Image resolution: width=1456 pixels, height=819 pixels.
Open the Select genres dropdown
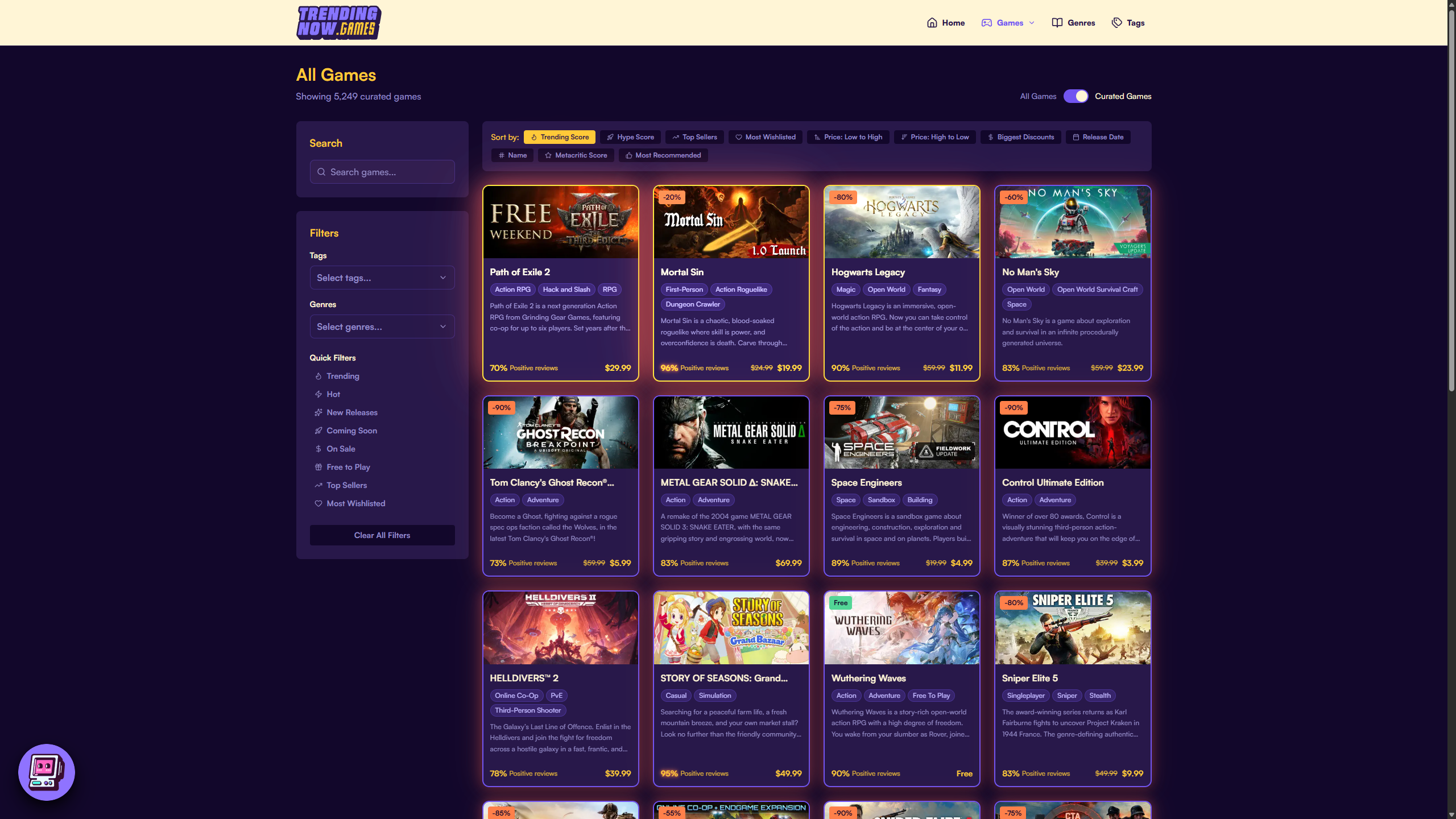tap(382, 326)
